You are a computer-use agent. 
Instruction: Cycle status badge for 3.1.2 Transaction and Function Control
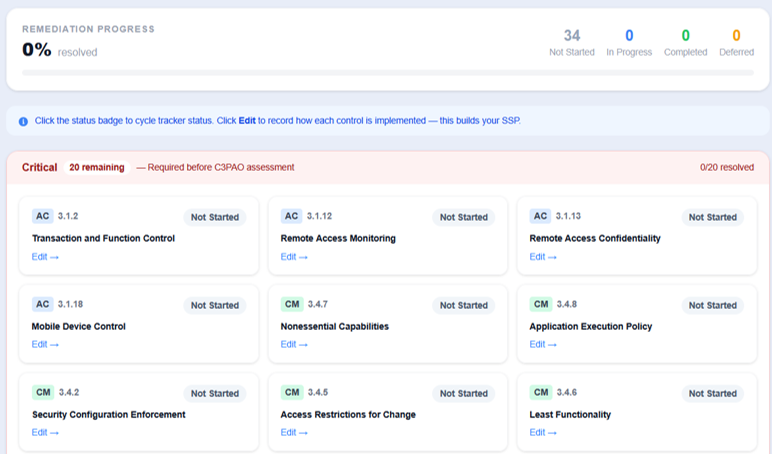coord(215,217)
